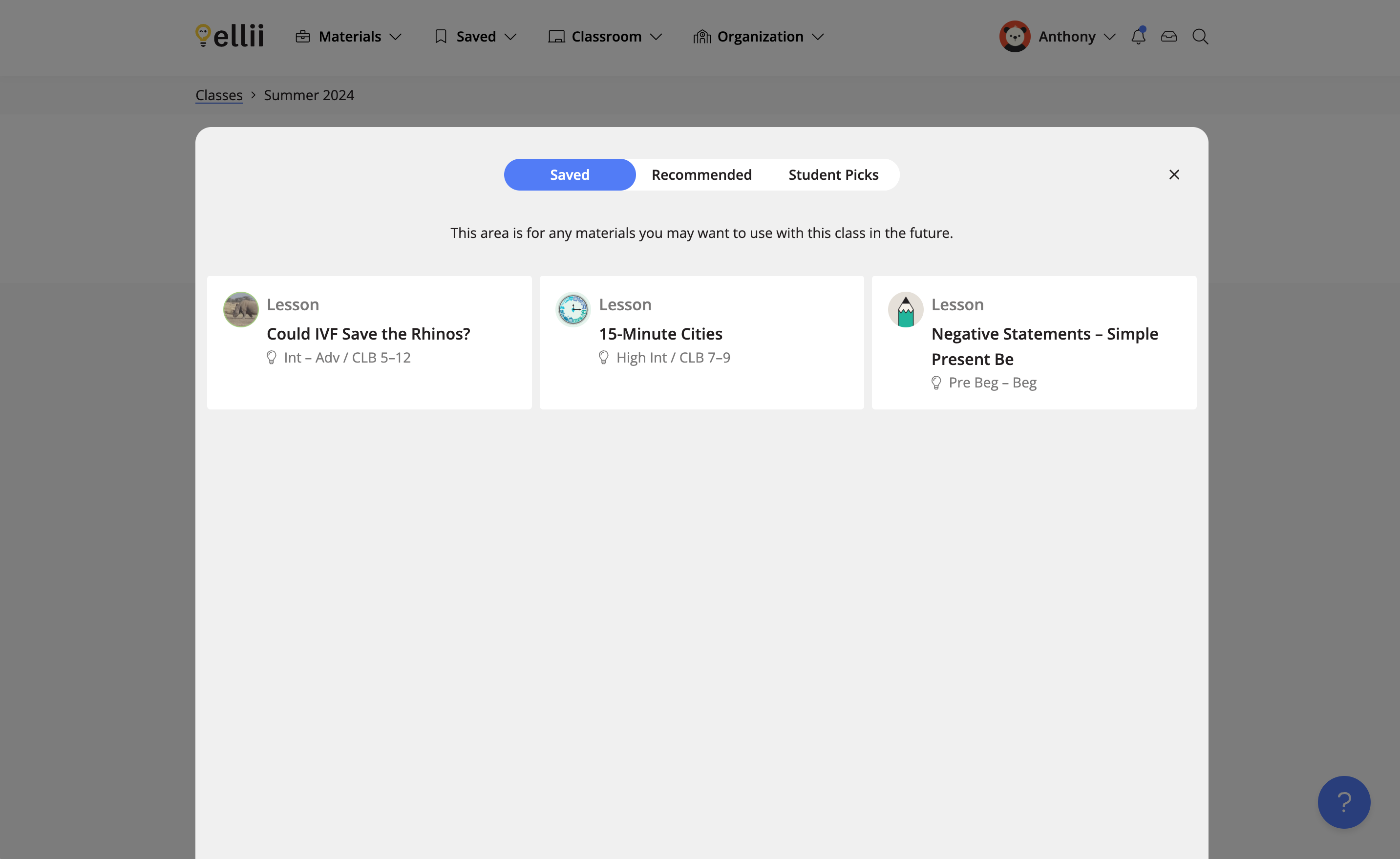Click 'Pre Beg – Beg' level text
The image size is (1400, 859).
pos(992,383)
